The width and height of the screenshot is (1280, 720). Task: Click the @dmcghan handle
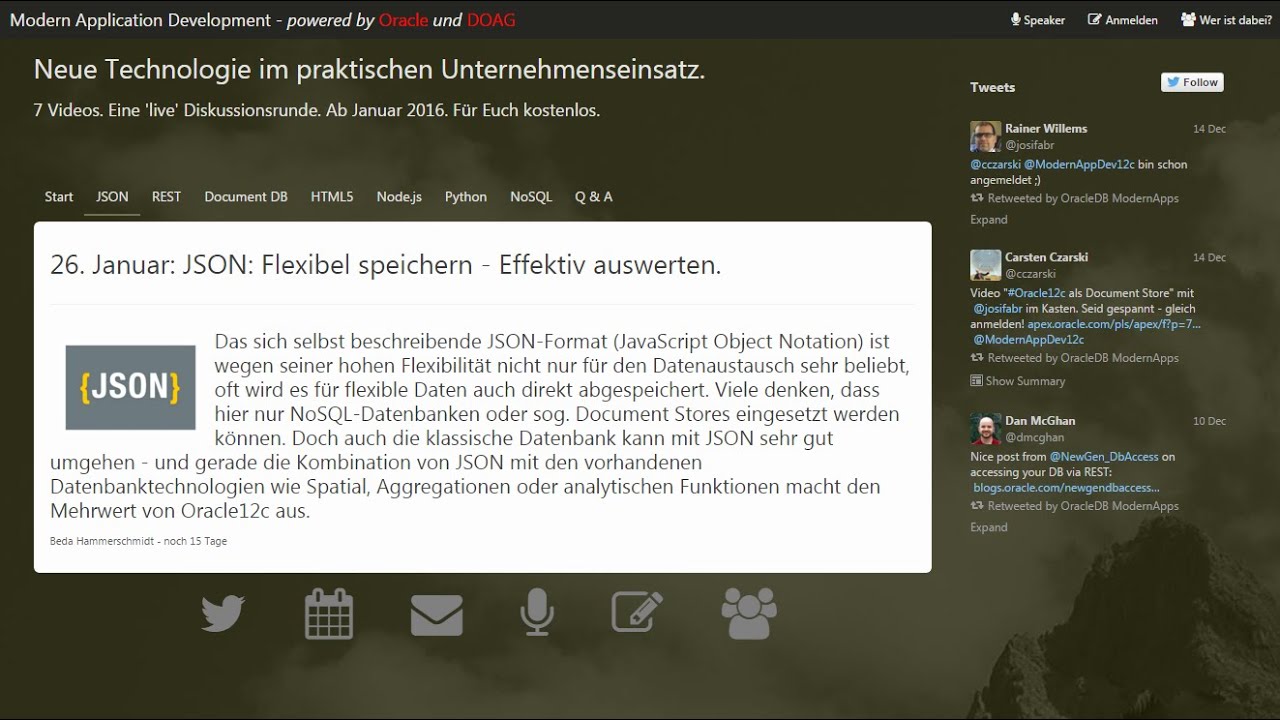(x=1034, y=437)
